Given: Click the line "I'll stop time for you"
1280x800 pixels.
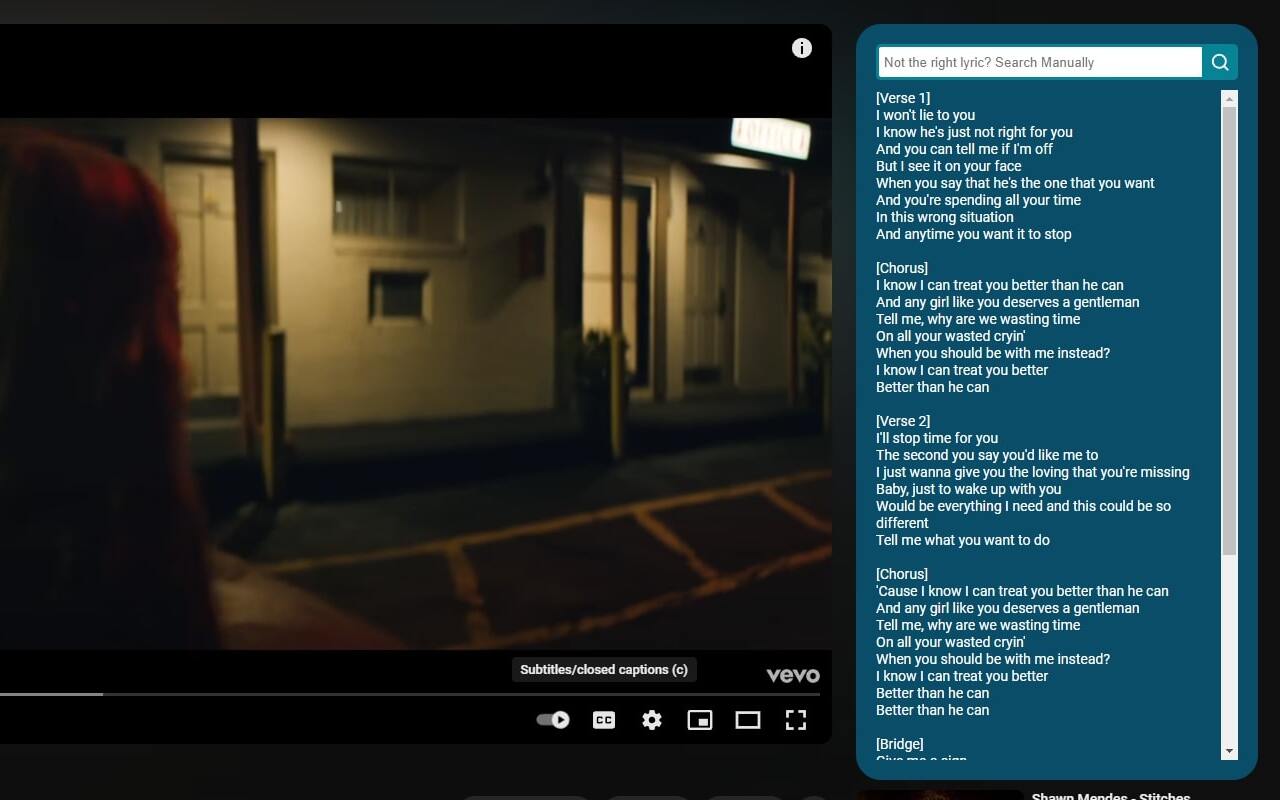Looking at the screenshot, I should coord(937,438).
